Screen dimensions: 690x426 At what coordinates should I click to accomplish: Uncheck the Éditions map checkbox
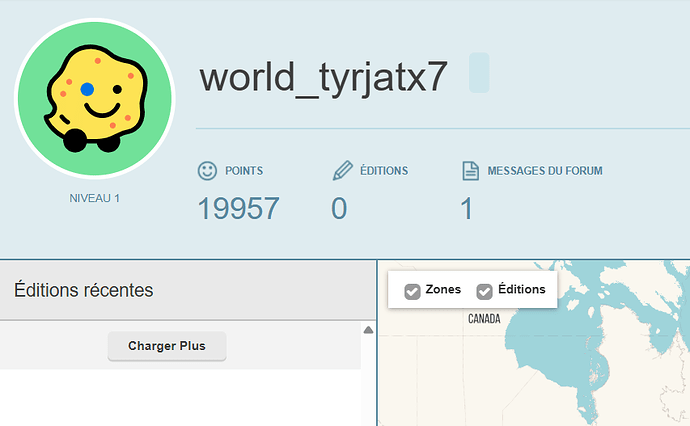484,291
